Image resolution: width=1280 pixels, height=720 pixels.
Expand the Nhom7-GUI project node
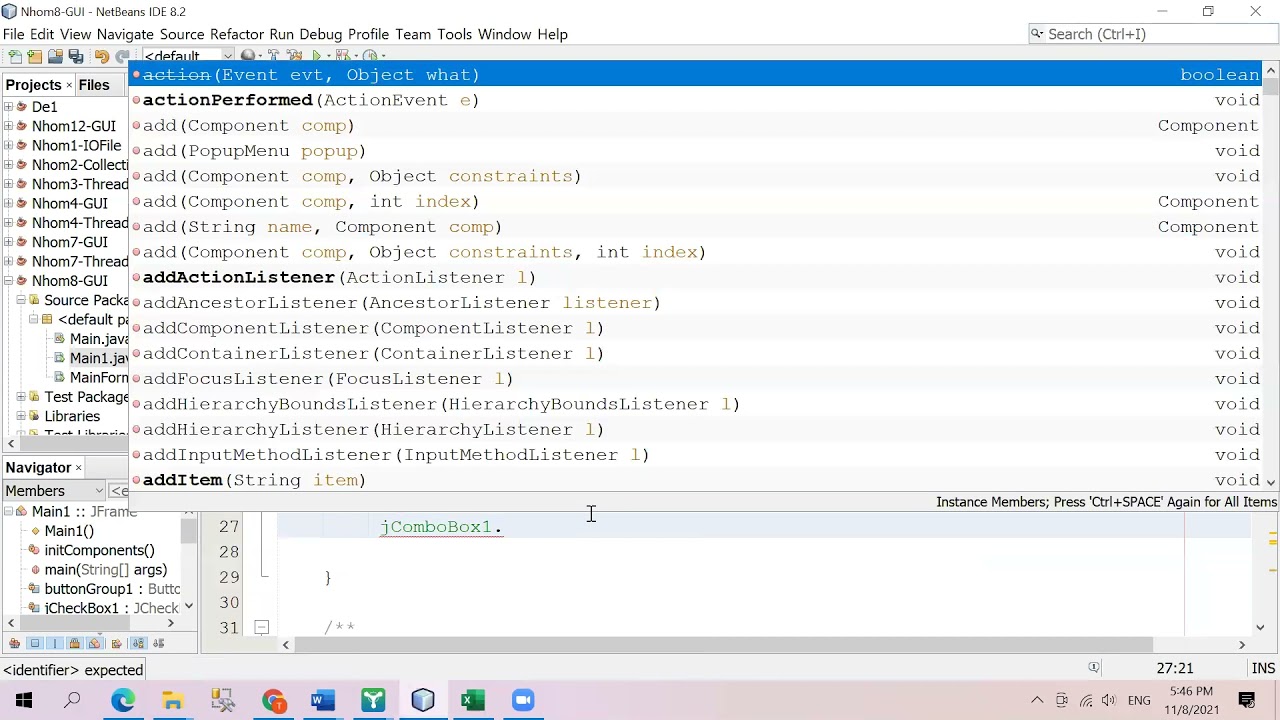(x=8, y=242)
